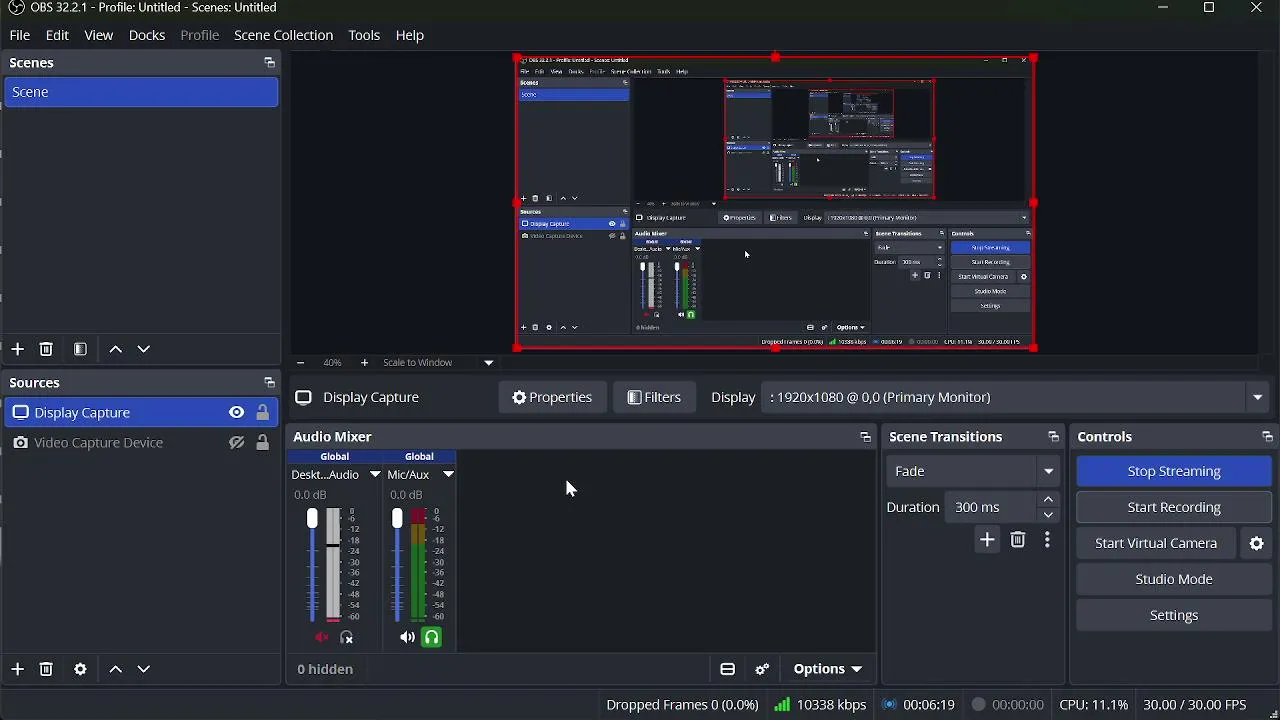Viewport: 1280px width, 720px height.
Task: Move source down arrow in Sources panel
Action: [x=144, y=669]
